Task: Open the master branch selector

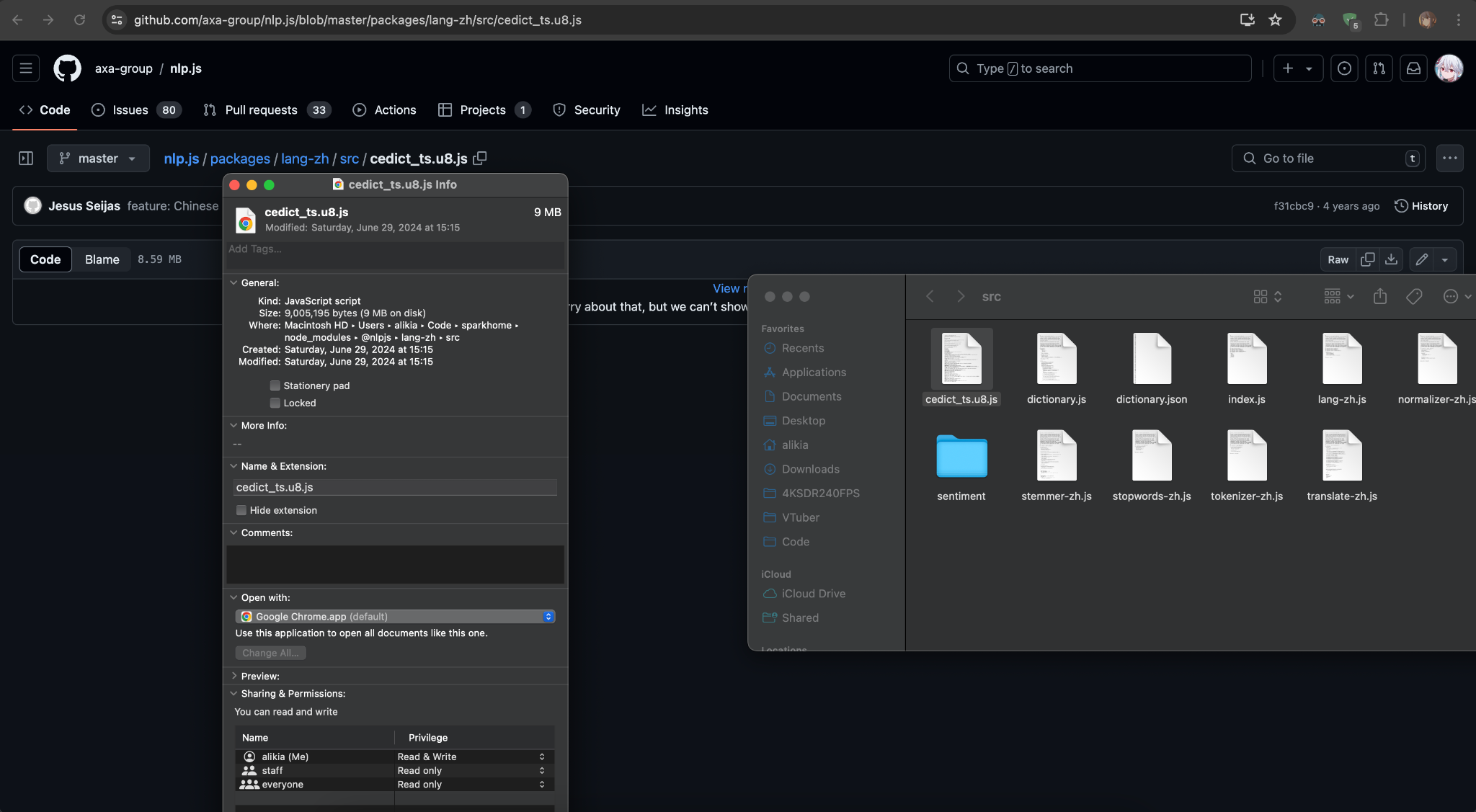Action: tap(98, 159)
